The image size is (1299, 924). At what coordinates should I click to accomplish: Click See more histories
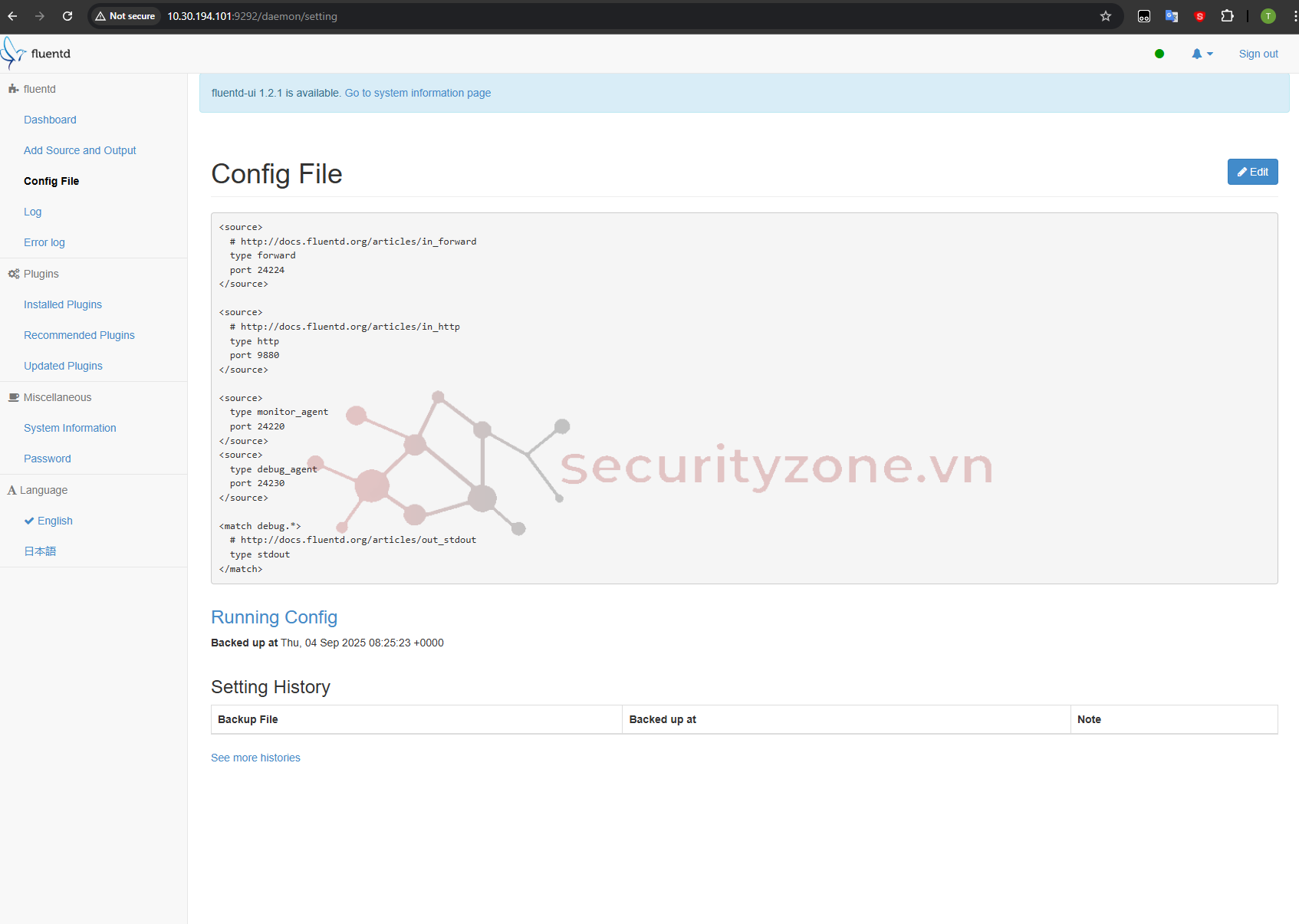point(255,758)
